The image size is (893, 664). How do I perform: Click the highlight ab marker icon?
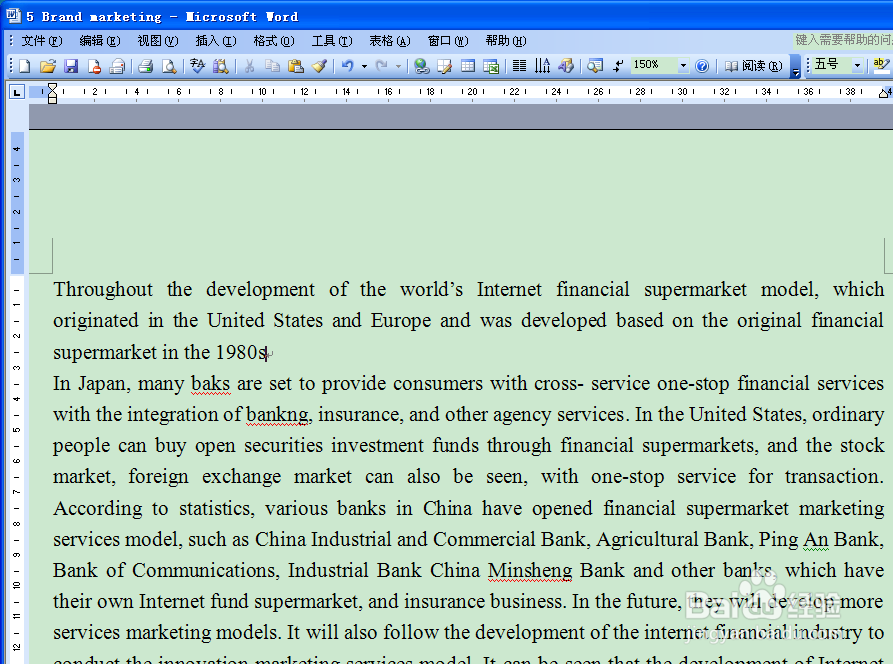881,65
